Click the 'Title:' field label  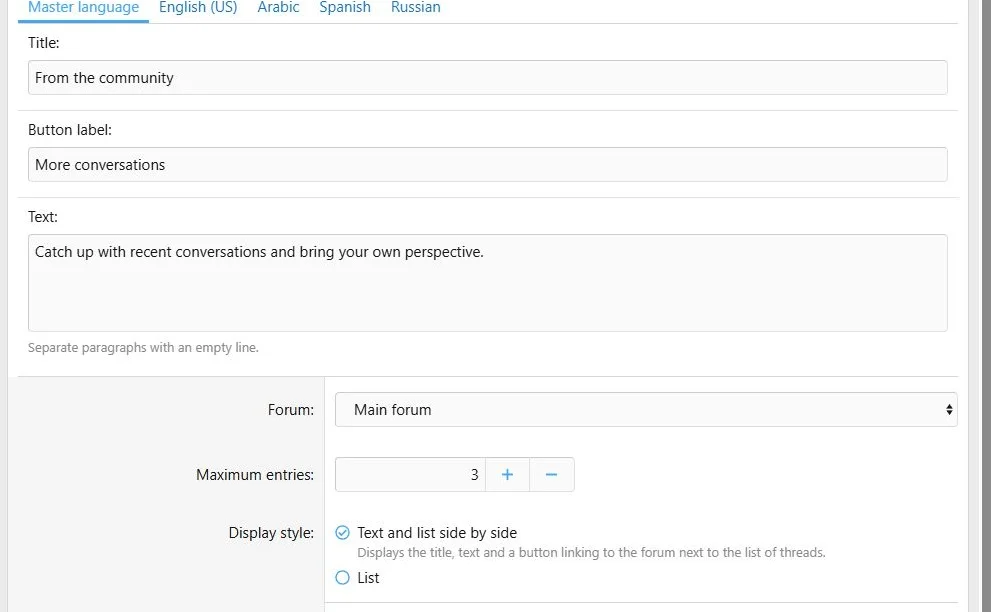pos(44,42)
